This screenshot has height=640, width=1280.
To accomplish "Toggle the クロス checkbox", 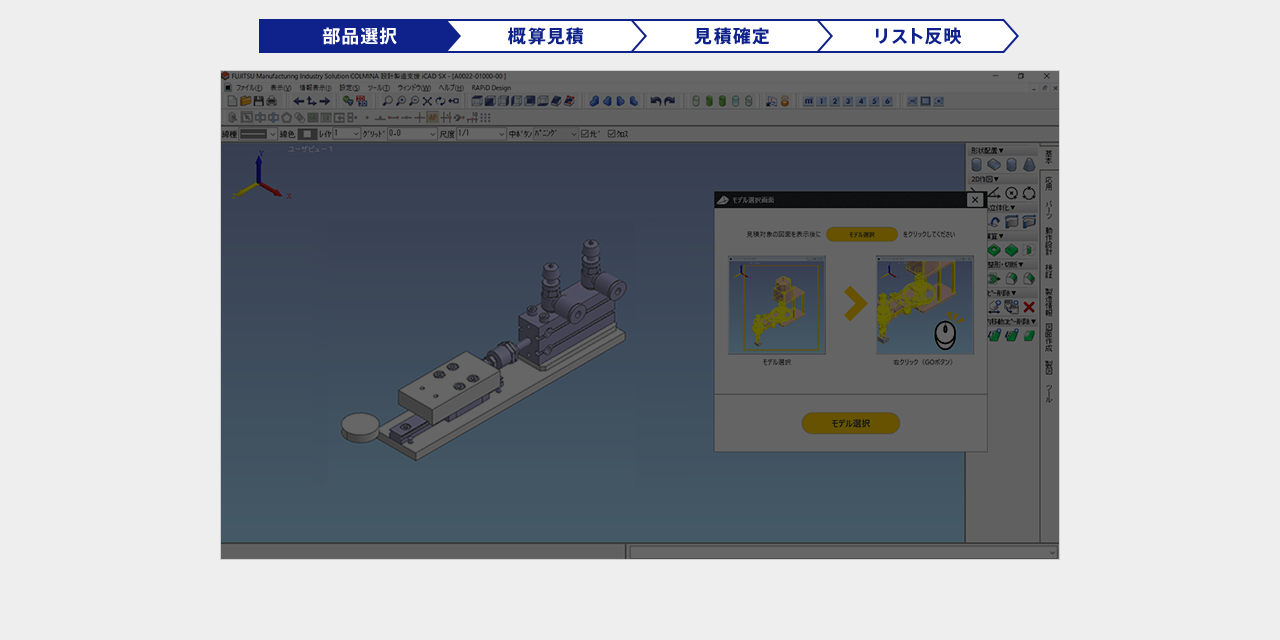I will click(x=612, y=133).
